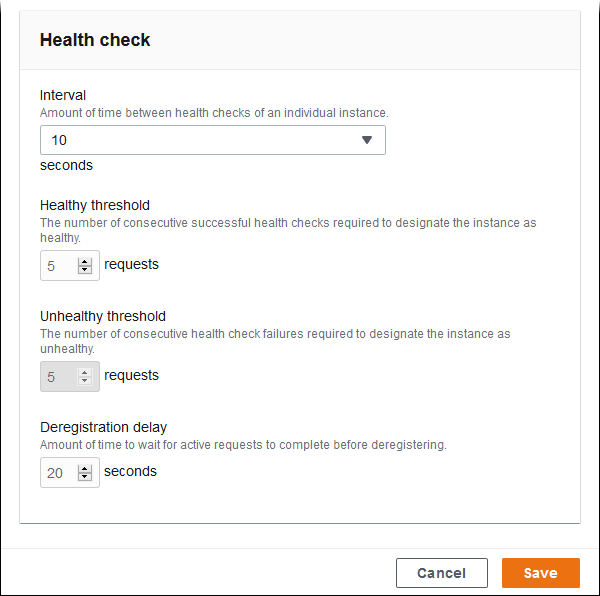Click the Interval description text
This screenshot has height=596, width=600.
coord(214,113)
